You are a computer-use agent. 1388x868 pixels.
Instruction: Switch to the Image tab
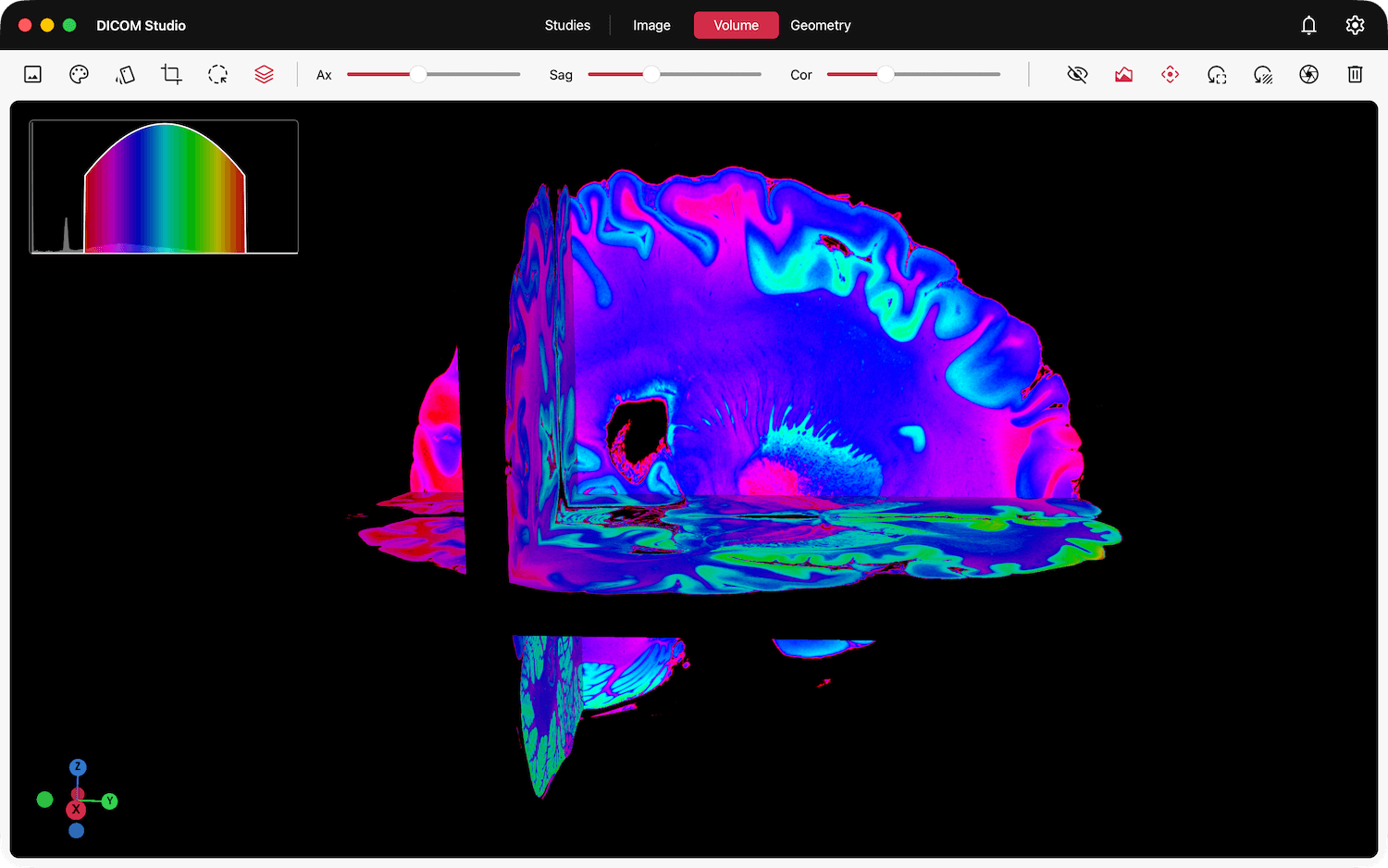tap(651, 25)
